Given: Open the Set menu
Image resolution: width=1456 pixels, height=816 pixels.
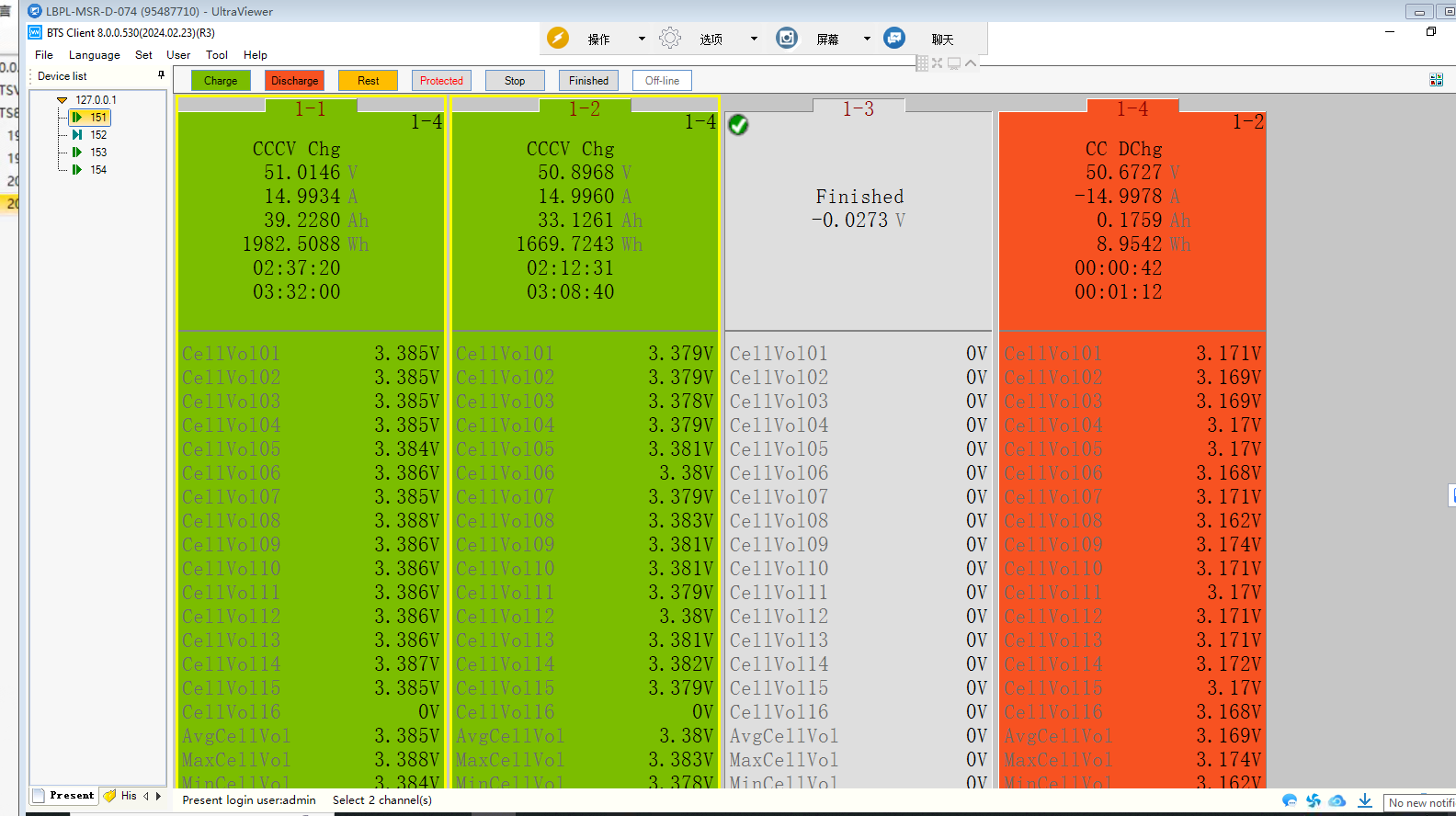Looking at the screenshot, I should point(143,55).
